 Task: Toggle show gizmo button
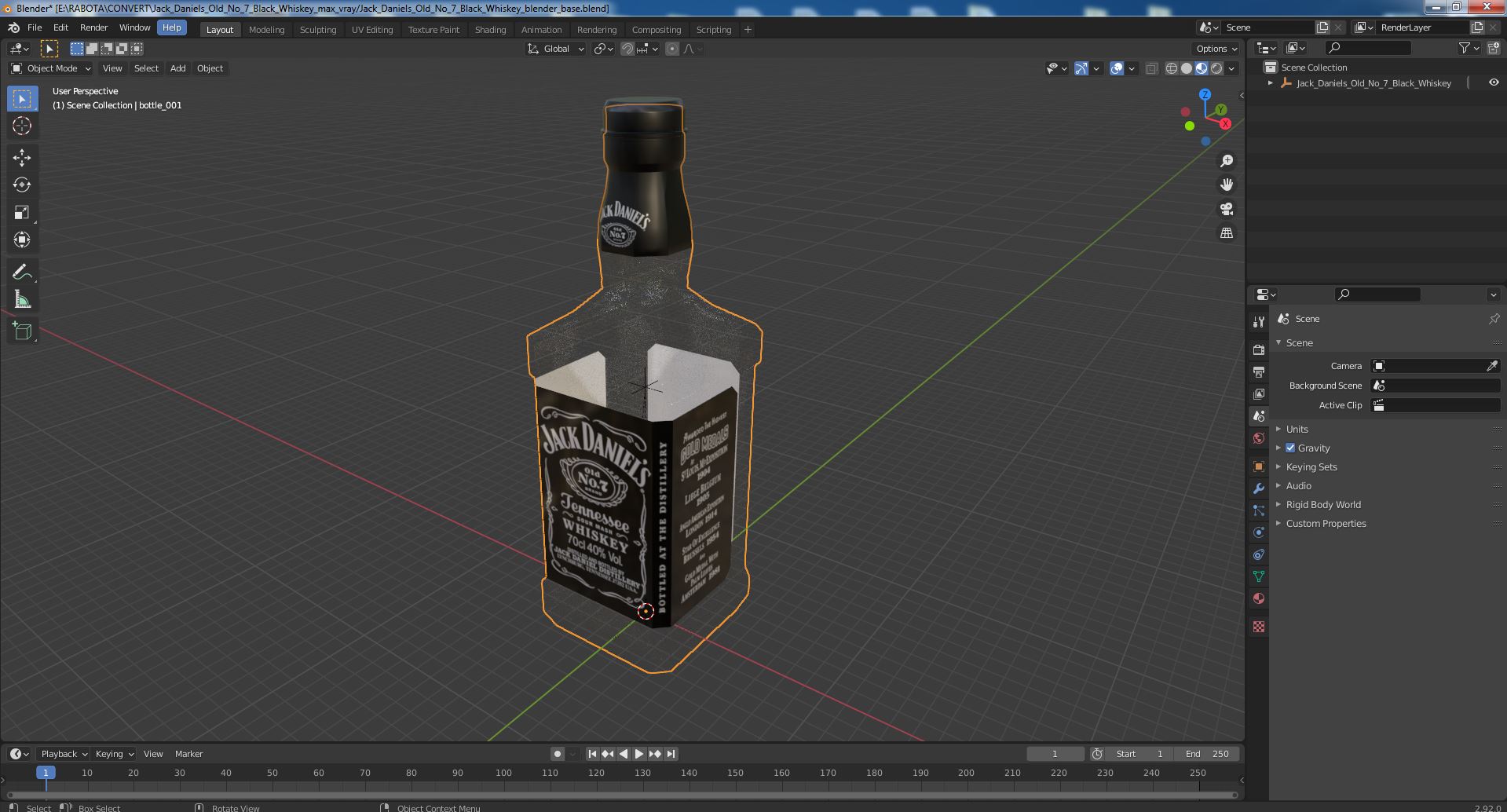(x=1081, y=68)
